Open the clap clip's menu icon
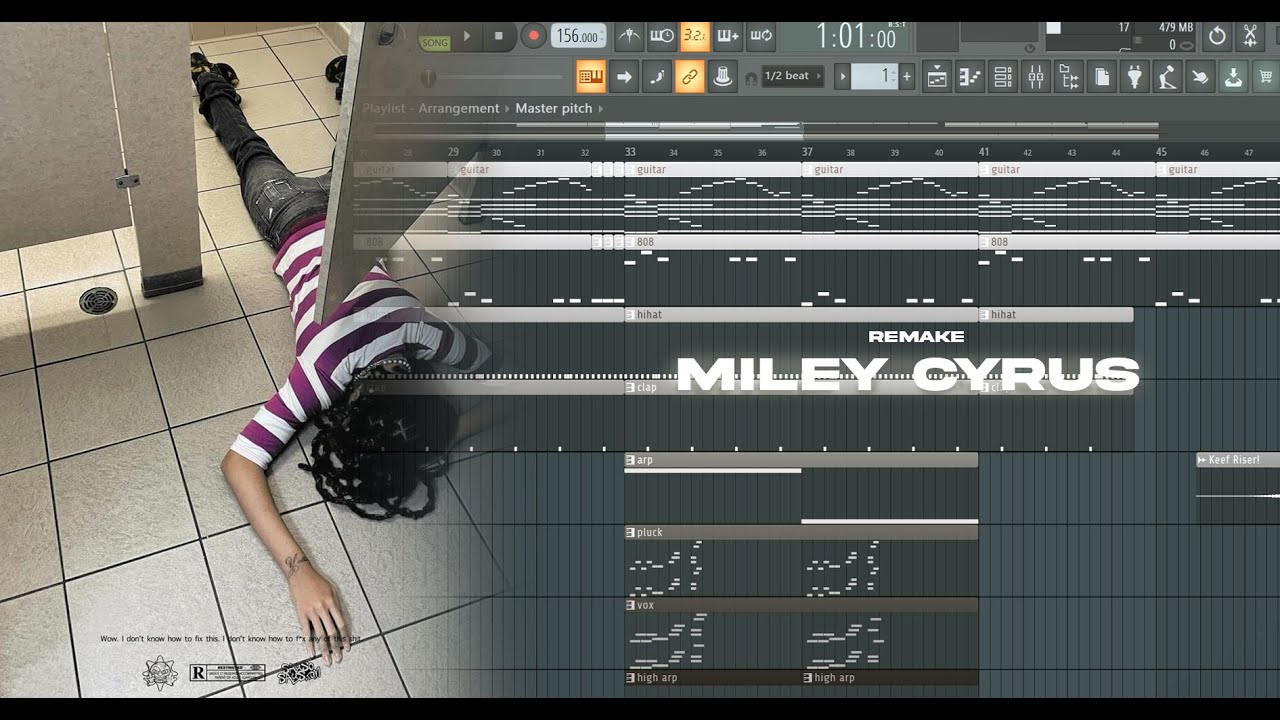1280x720 pixels. point(630,387)
